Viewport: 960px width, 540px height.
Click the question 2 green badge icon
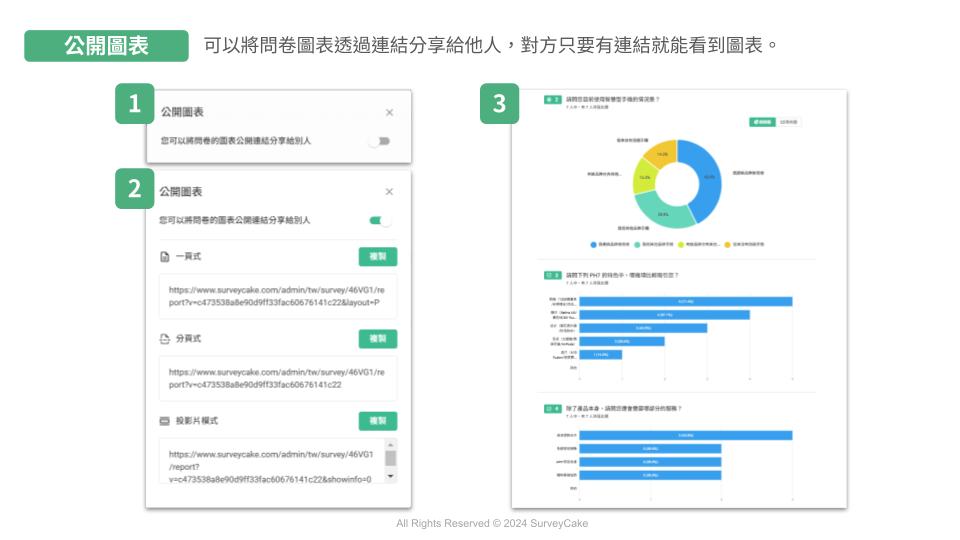point(552,99)
